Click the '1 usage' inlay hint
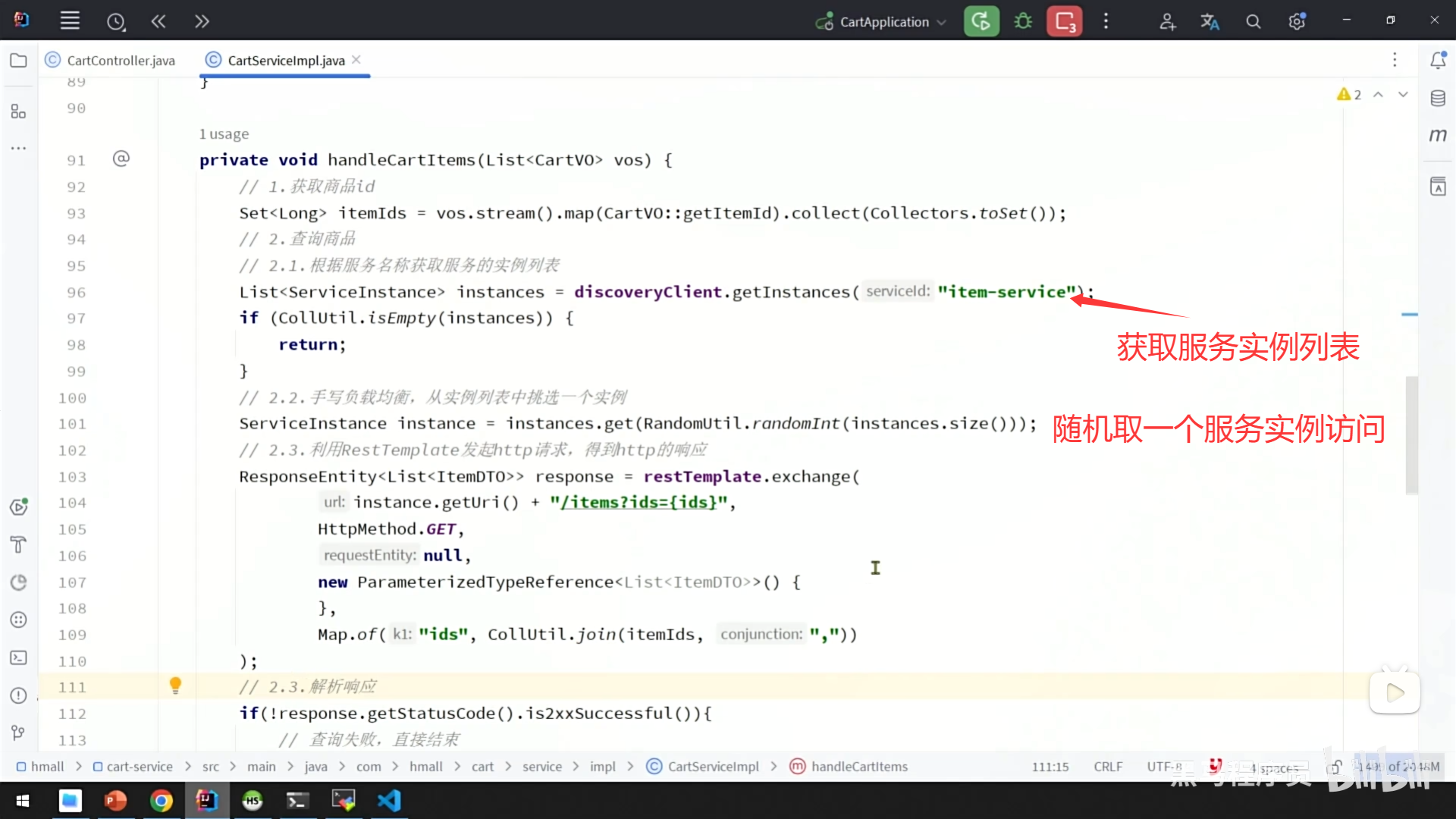This screenshot has height=819, width=1456. tap(224, 134)
